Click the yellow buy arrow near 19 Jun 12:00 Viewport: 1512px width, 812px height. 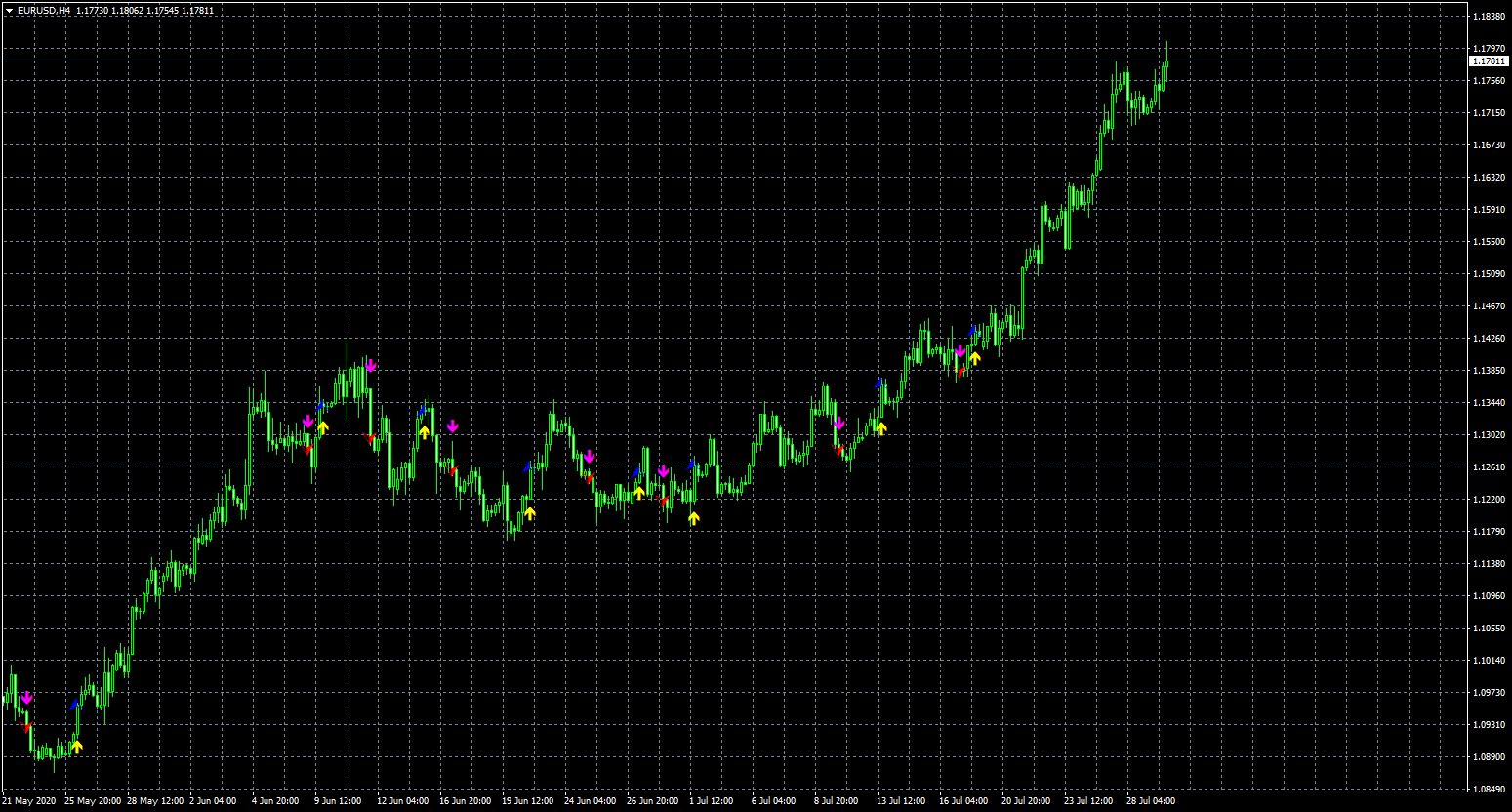[x=529, y=513]
